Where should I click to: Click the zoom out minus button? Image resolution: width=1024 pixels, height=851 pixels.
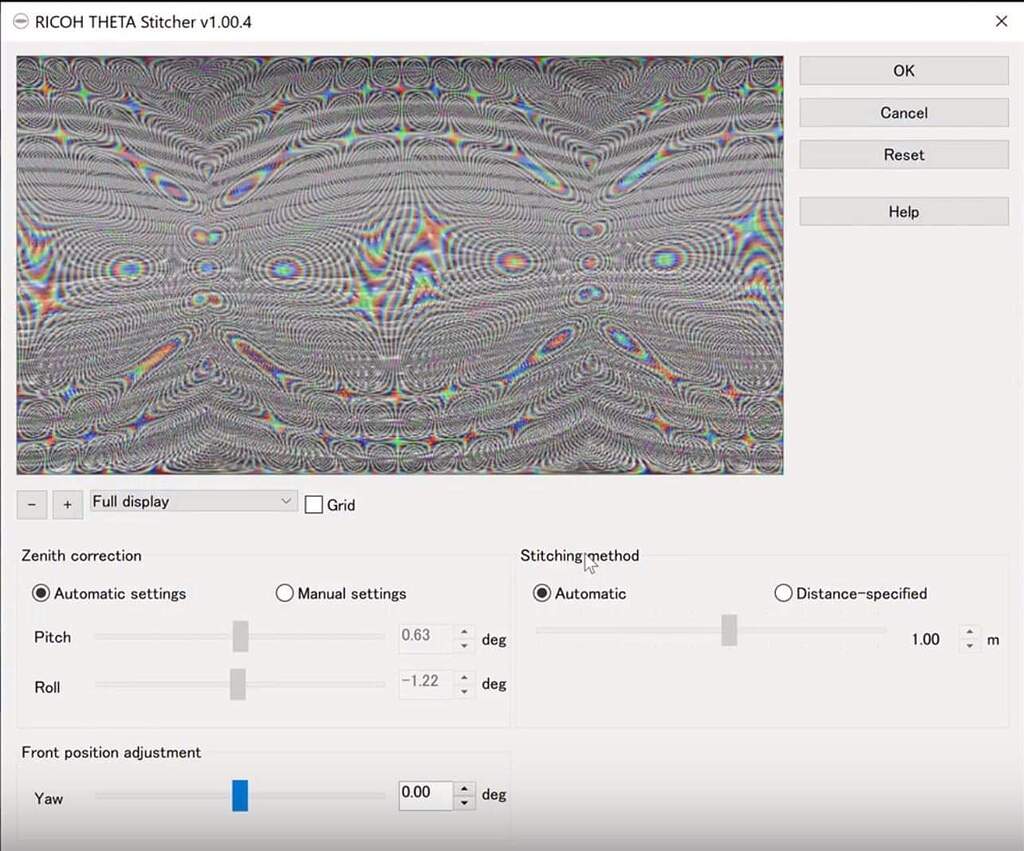32,504
